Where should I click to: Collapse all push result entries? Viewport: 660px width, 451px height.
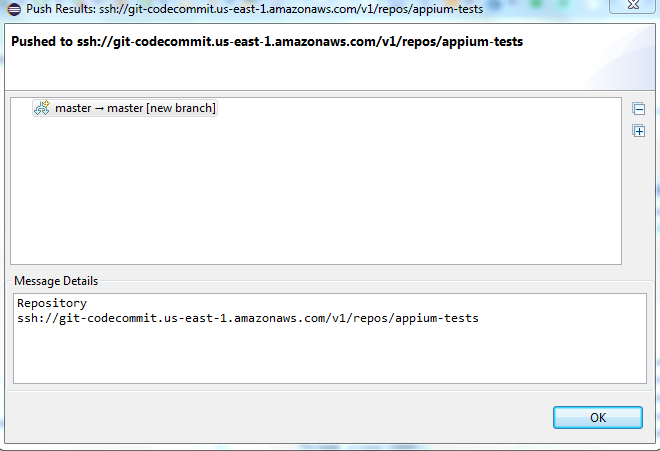(x=639, y=109)
